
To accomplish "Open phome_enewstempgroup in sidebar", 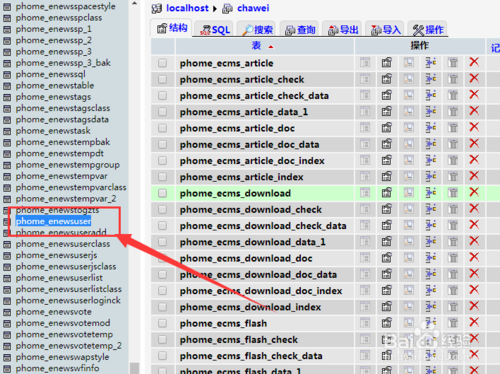I will [68, 165].
